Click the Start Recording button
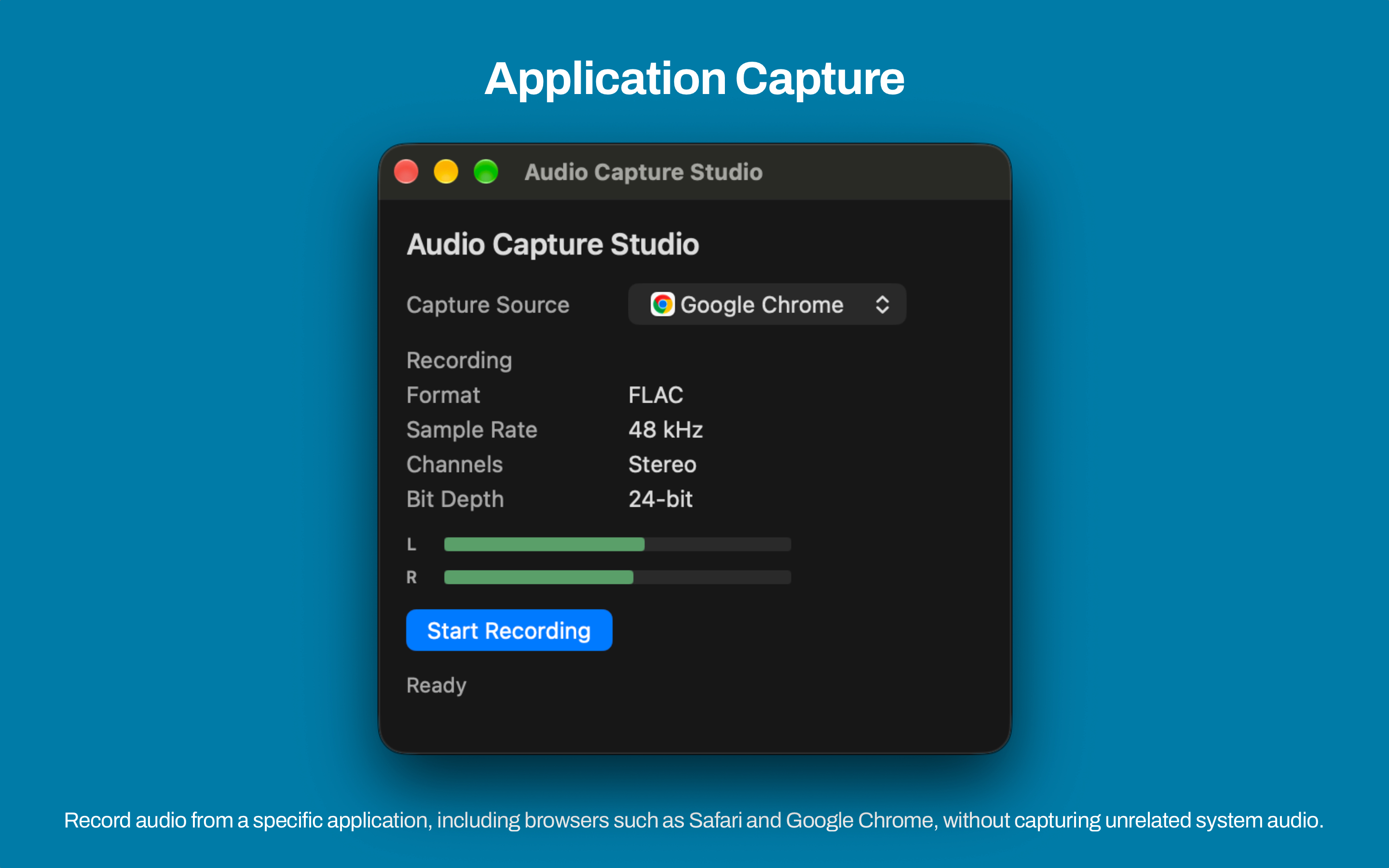 (x=509, y=630)
